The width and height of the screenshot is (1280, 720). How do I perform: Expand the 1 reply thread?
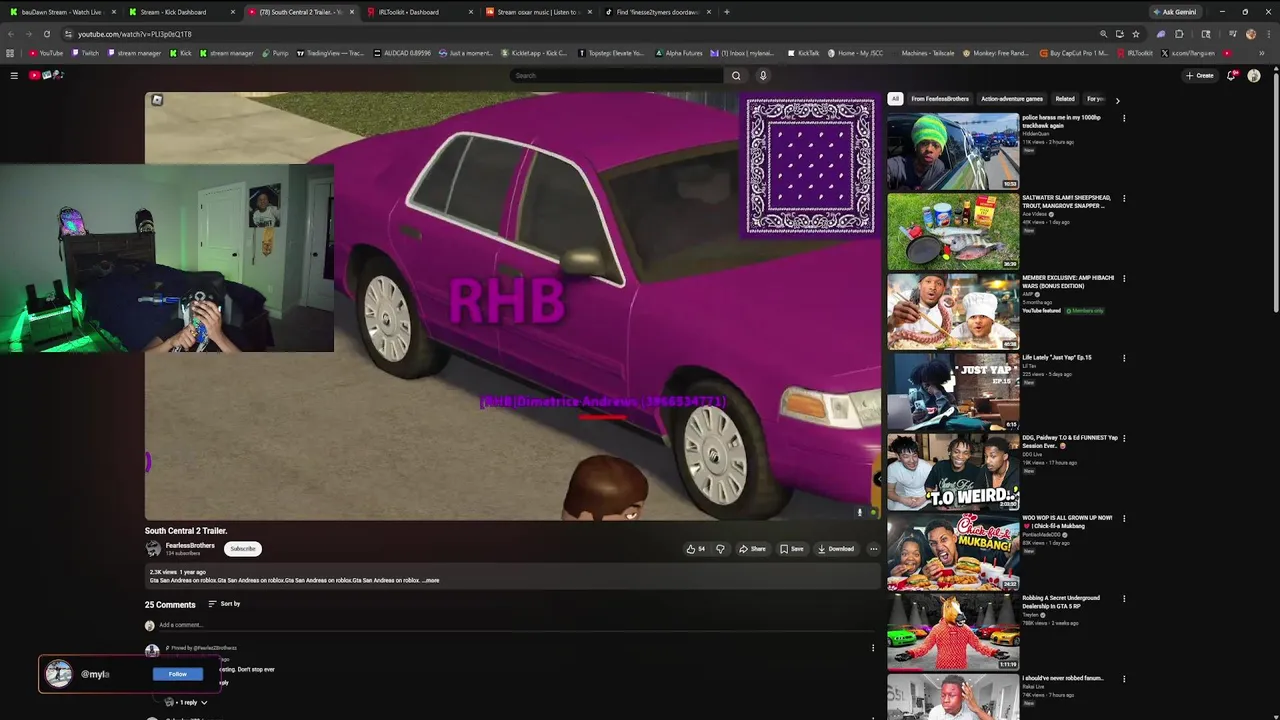pyautogui.click(x=186, y=702)
